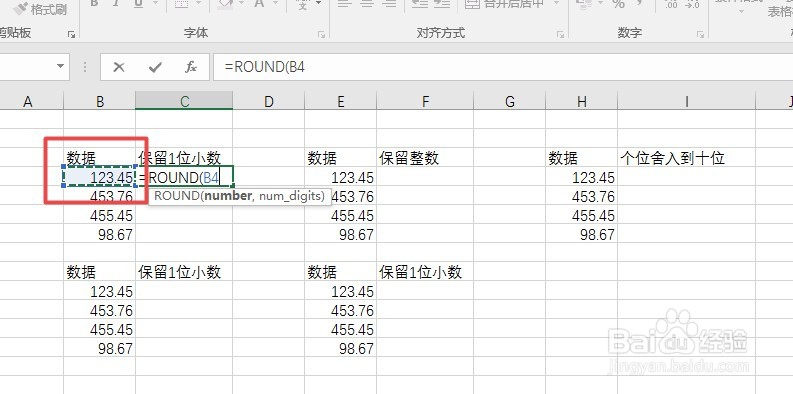The width and height of the screenshot is (793, 394).
Task: Open number (数字) format dialog launcher
Action: pyautogui.click(x=700, y=34)
